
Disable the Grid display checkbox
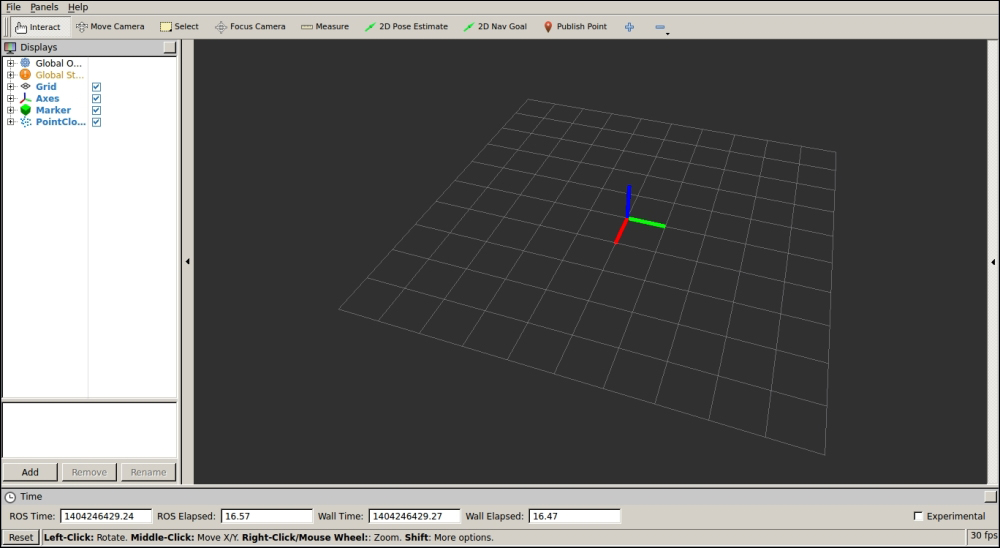96,87
